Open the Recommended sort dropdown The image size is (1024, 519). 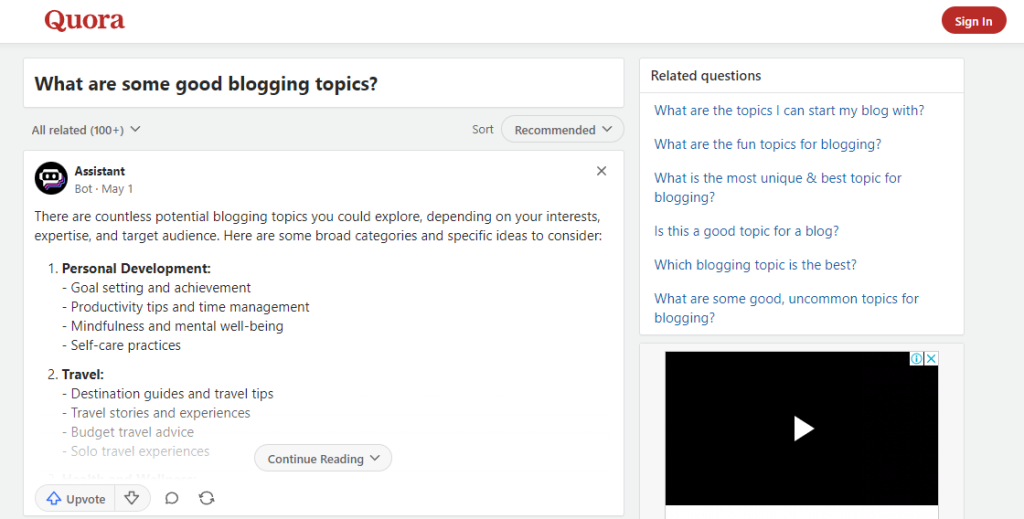(562, 129)
